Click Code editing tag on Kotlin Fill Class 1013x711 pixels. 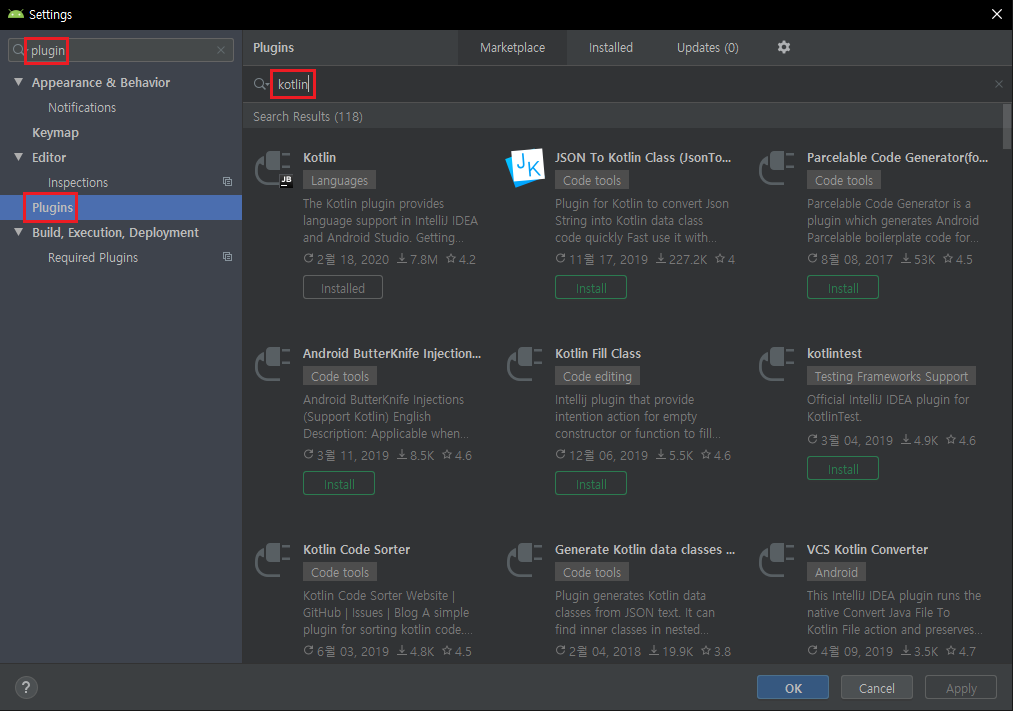click(x=597, y=376)
